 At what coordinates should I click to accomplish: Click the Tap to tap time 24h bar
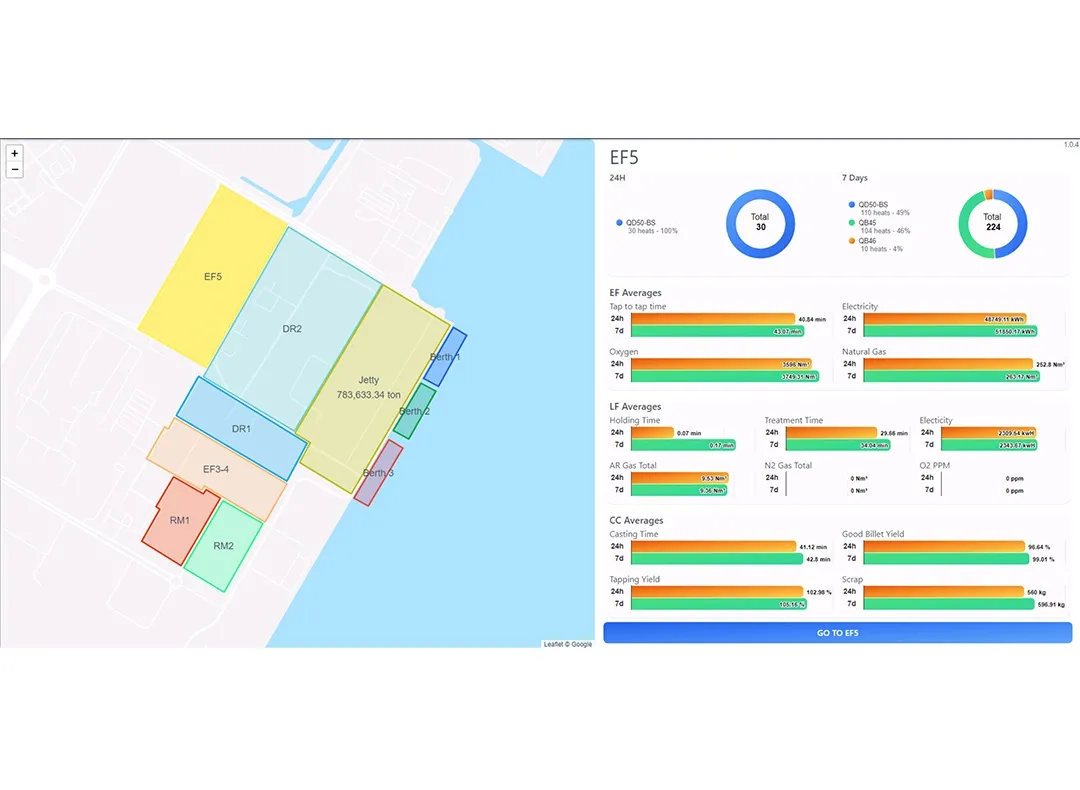[712, 319]
